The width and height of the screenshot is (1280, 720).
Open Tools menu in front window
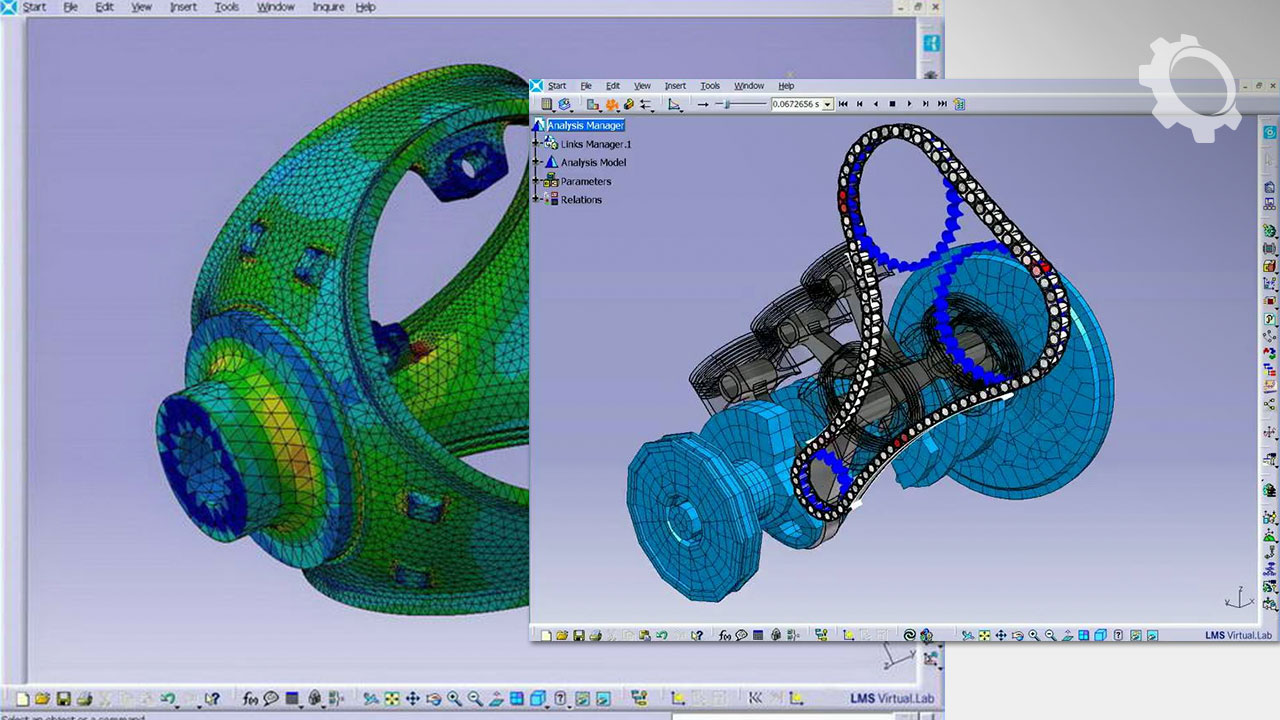click(710, 86)
